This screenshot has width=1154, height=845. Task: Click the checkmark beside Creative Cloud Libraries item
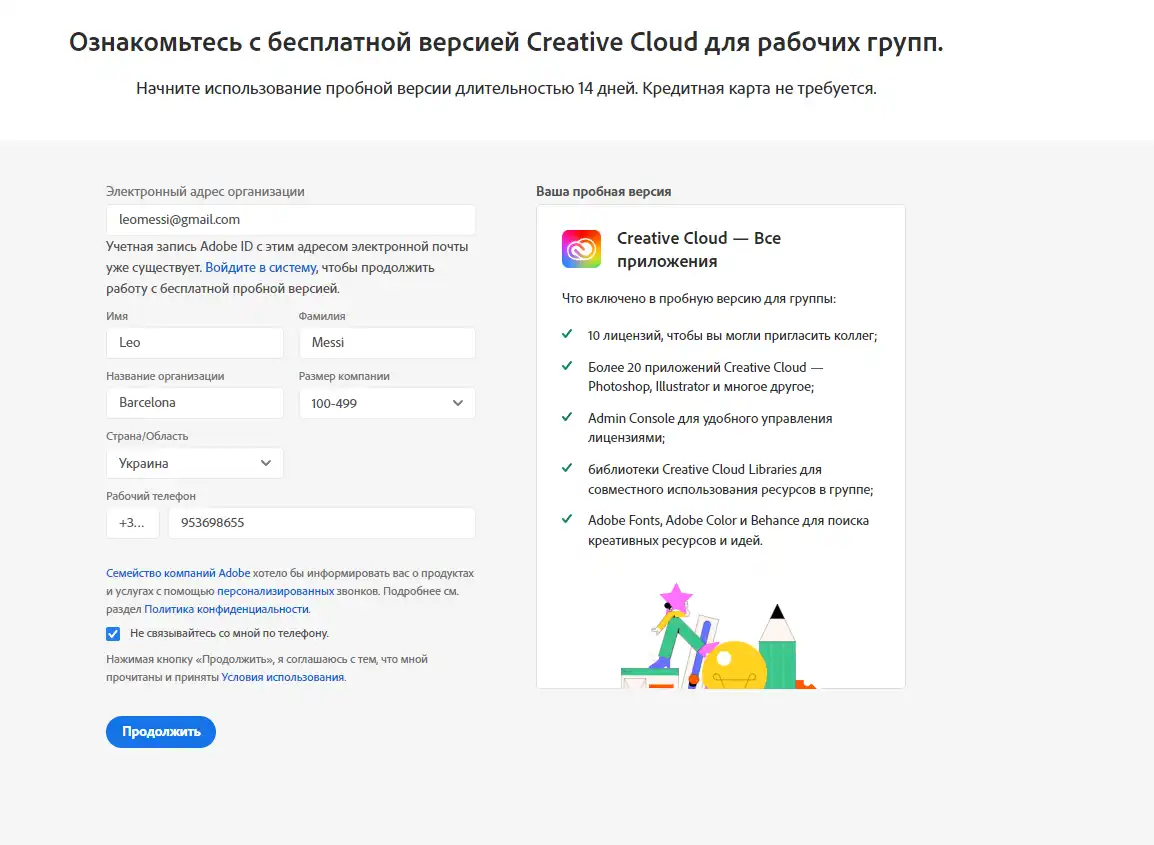pyautogui.click(x=567, y=469)
